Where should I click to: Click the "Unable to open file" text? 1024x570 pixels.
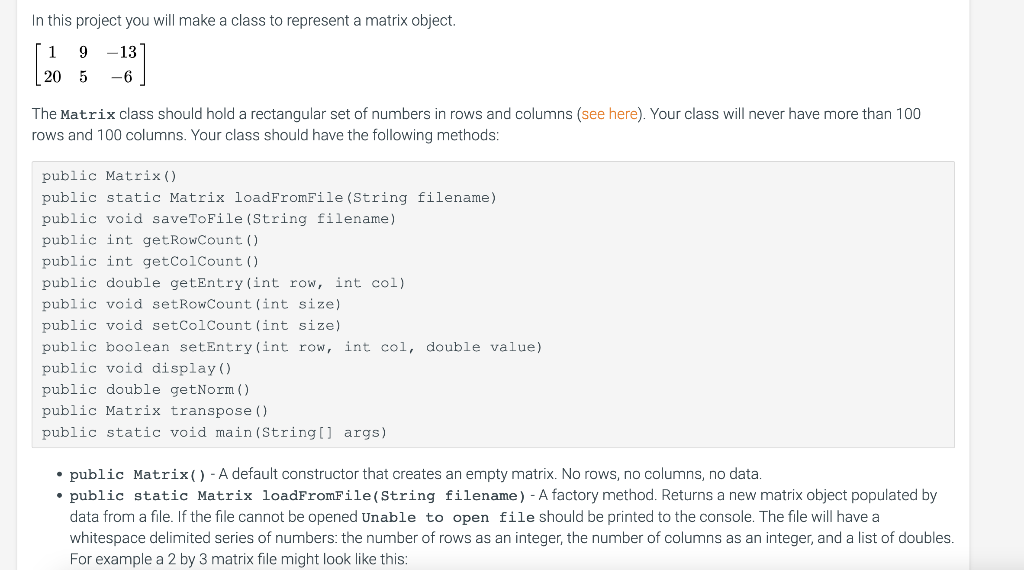pyautogui.click(x=448, y=518)
